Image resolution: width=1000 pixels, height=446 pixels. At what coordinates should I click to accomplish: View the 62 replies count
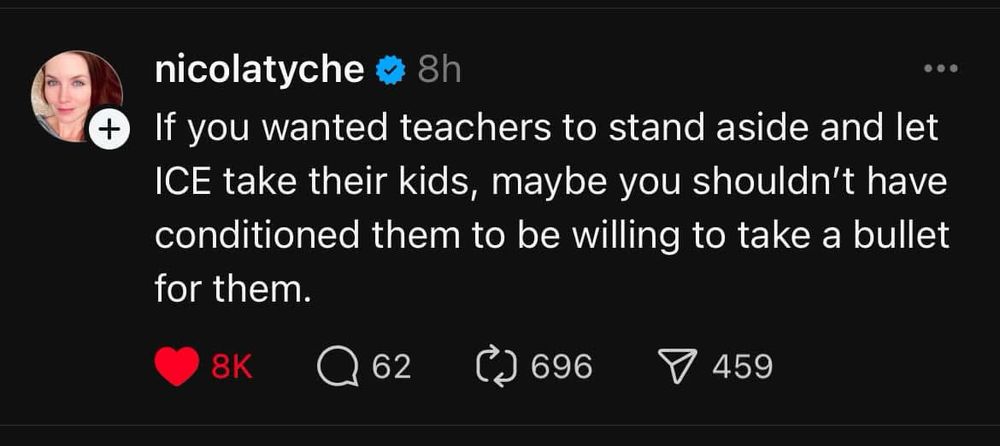(x=391, y=367)
